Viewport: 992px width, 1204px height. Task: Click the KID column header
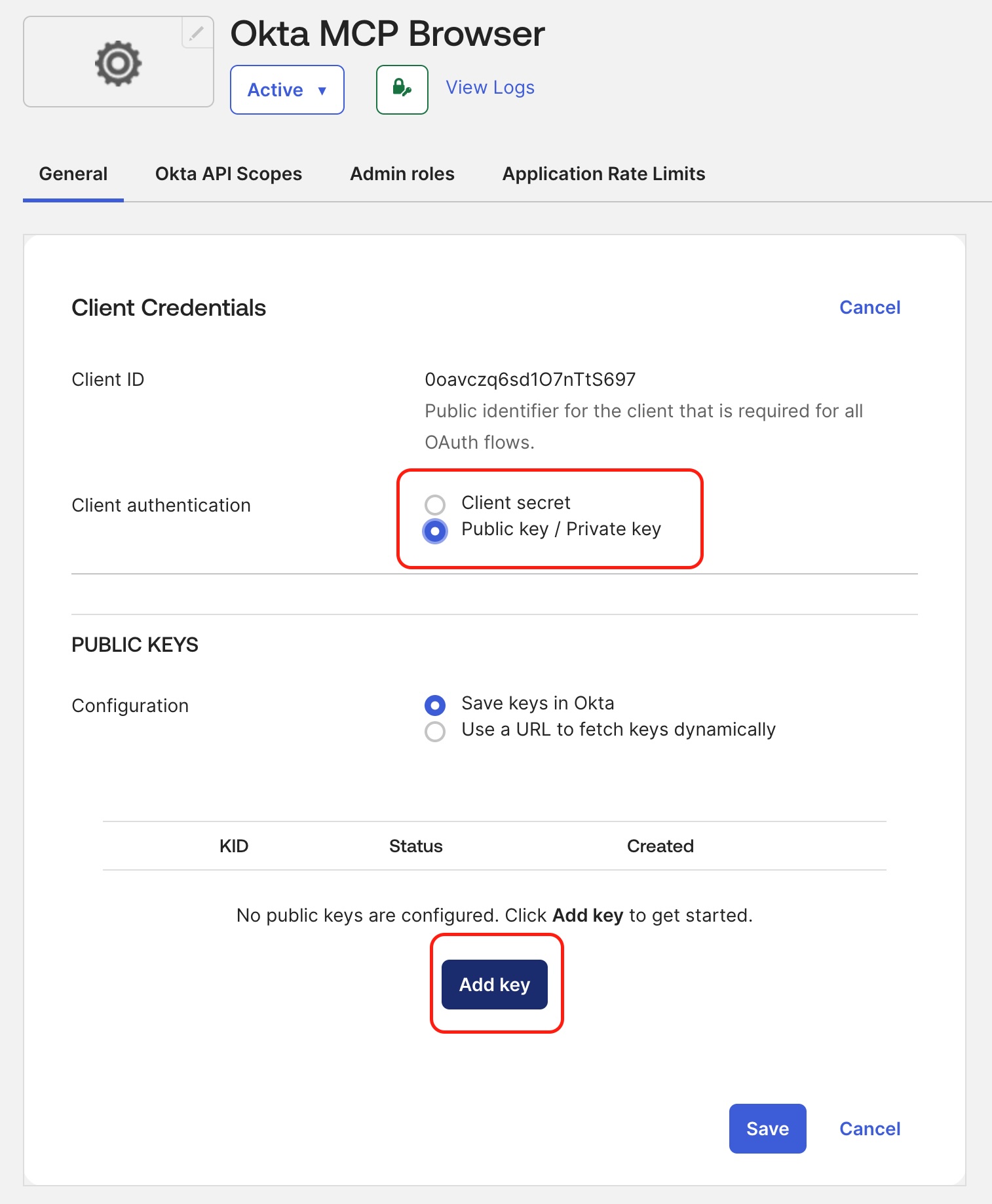pyautogui.click(x=234, y=846)
